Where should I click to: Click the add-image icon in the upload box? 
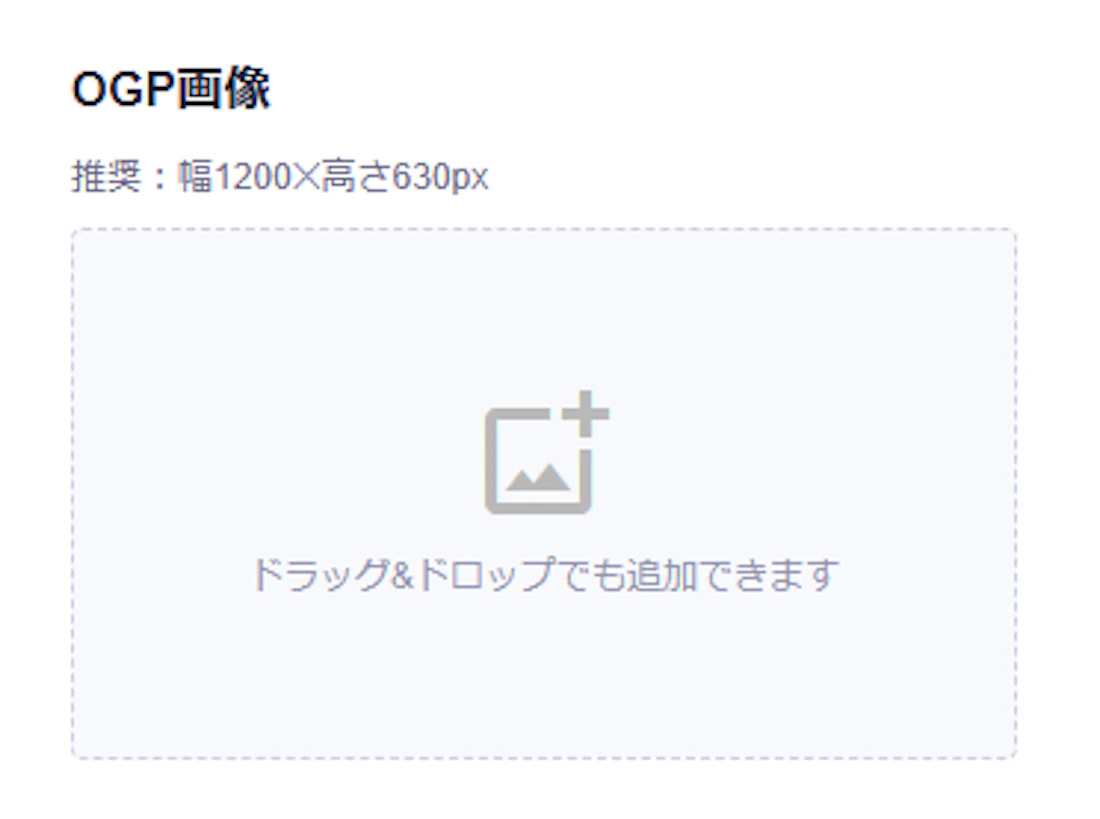(x=546, y=452)
